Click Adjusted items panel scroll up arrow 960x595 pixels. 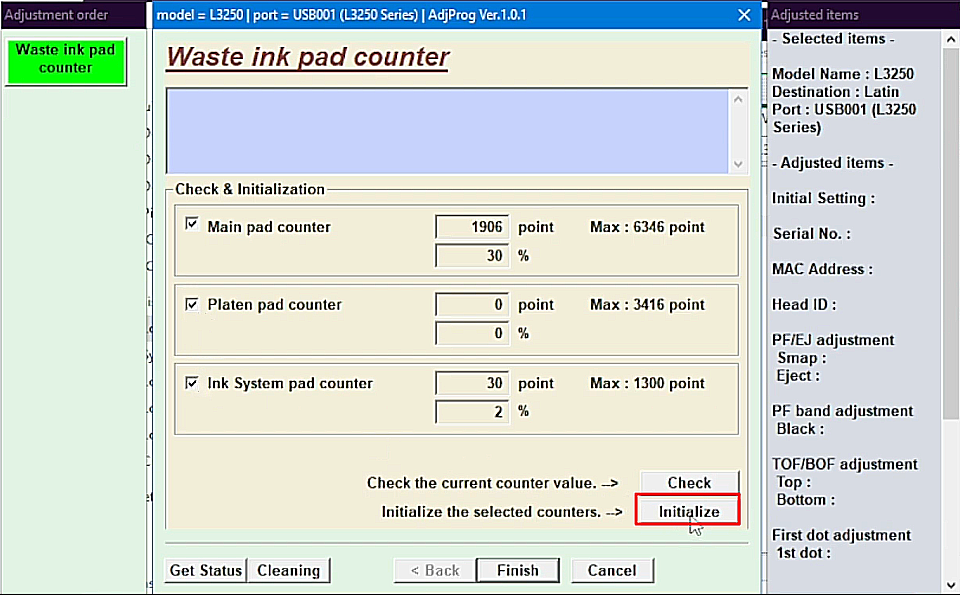[950, 40]
